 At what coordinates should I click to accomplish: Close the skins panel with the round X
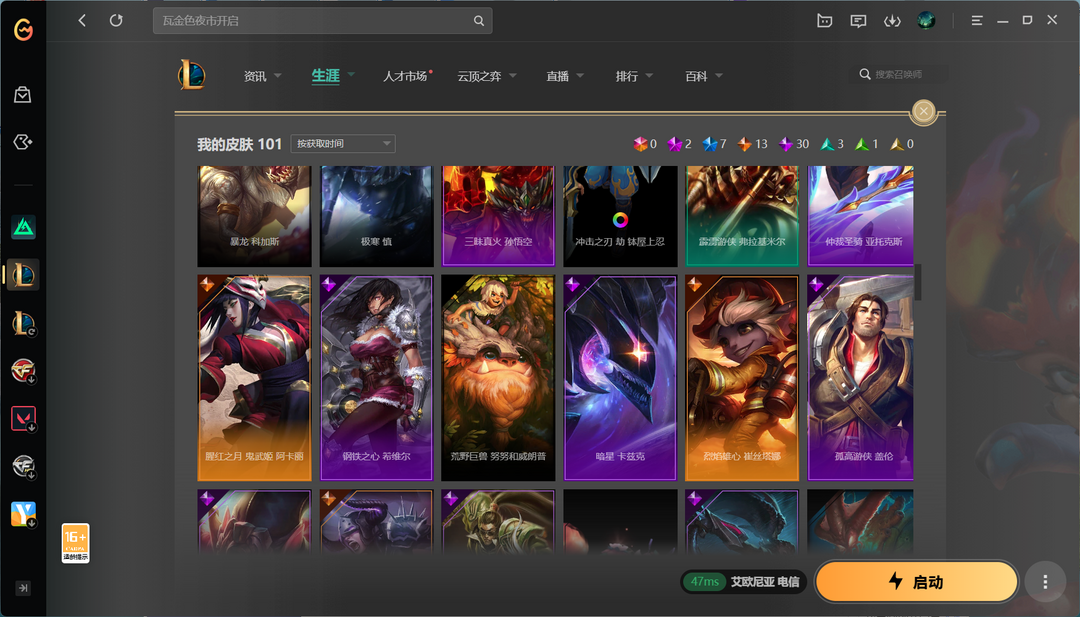pos(924,111)
